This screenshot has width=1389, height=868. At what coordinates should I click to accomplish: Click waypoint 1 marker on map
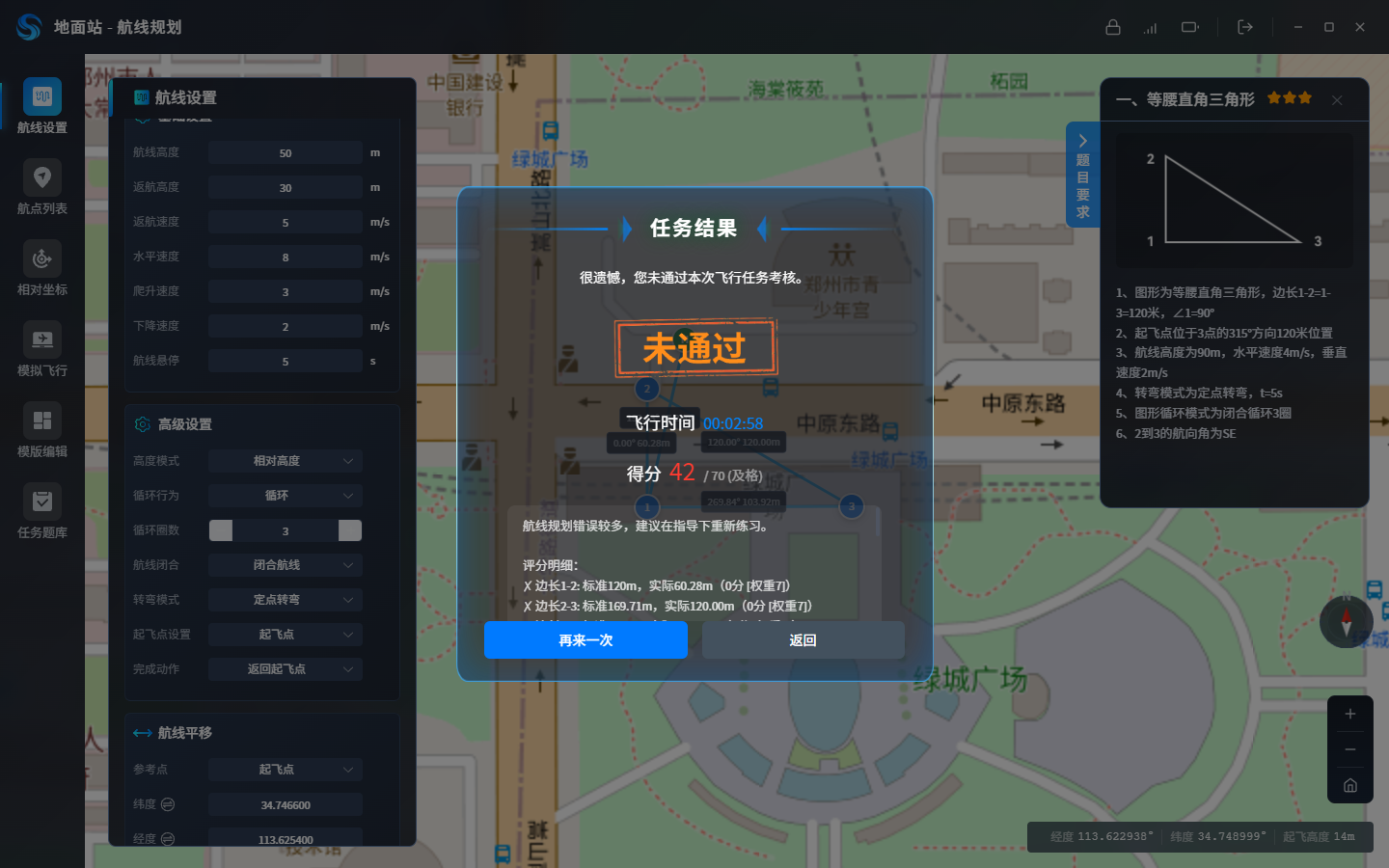click(x=647, y=506)
